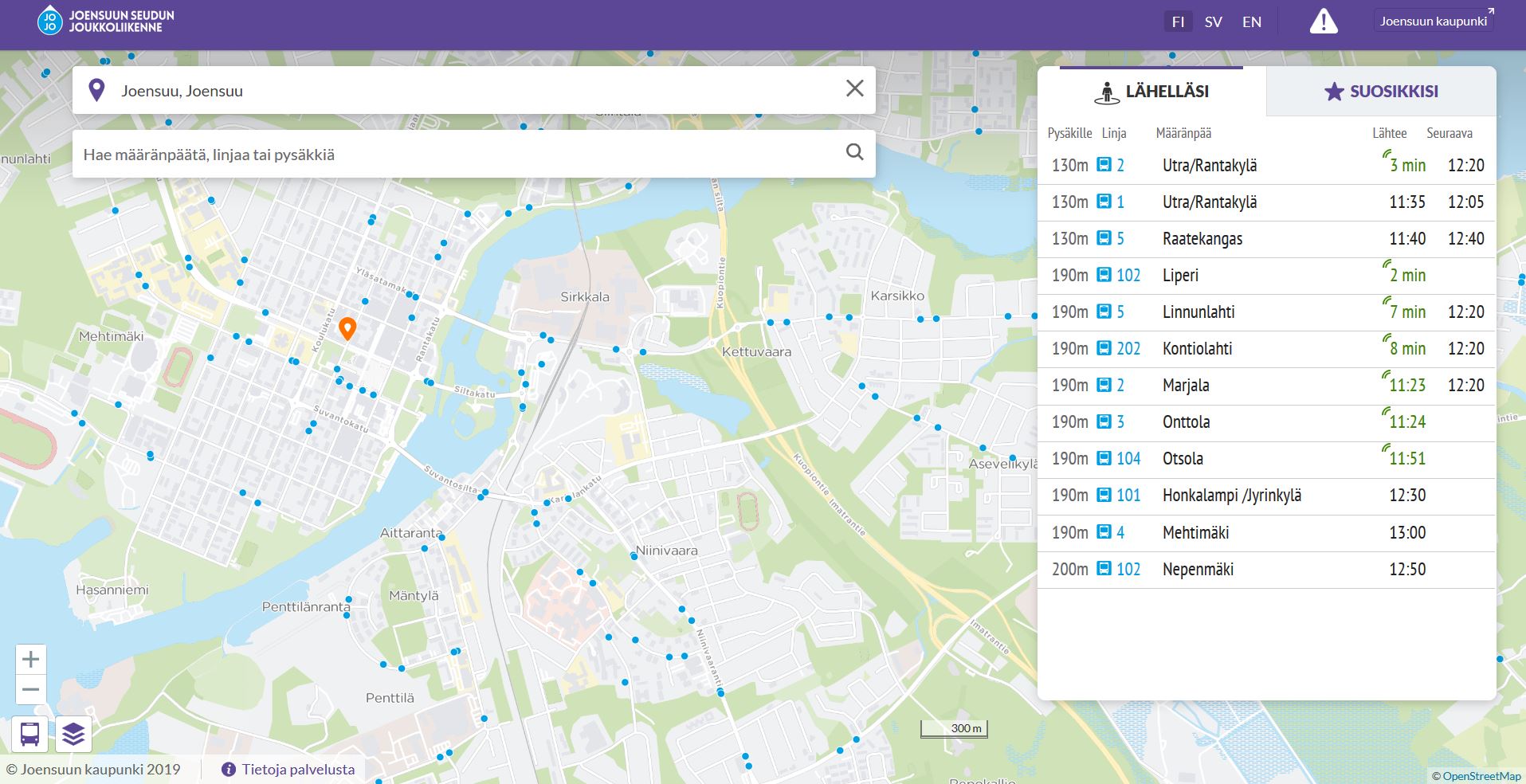
Task: Click the magnifier search icon
Action: 854,152
